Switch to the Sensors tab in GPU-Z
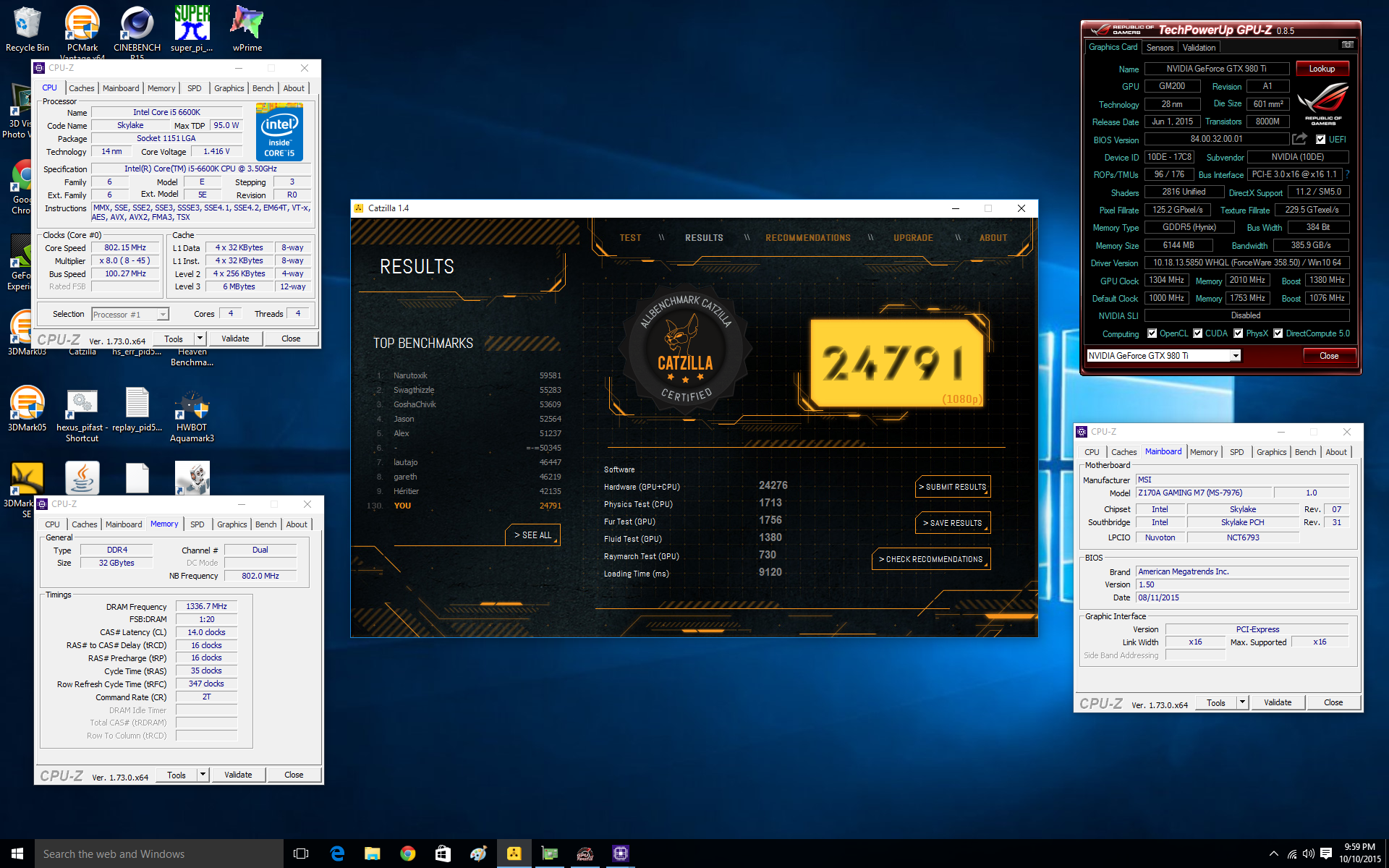This screenshot has width=1389, height=868. click(x=1160, y=48)
